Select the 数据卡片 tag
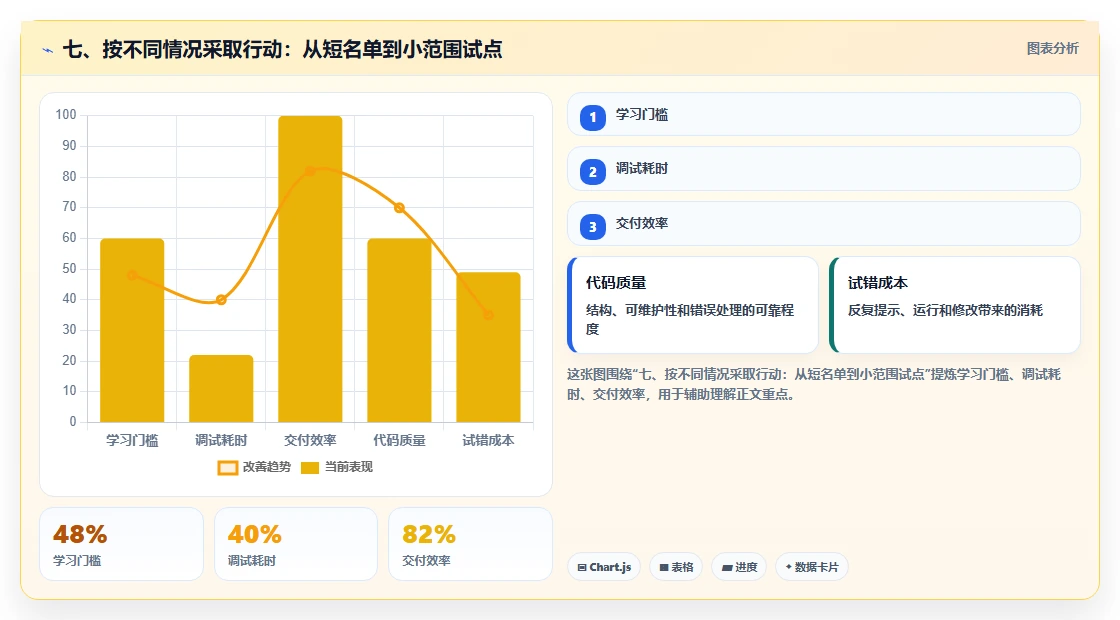1120x620 pixels. coord(812,567)
